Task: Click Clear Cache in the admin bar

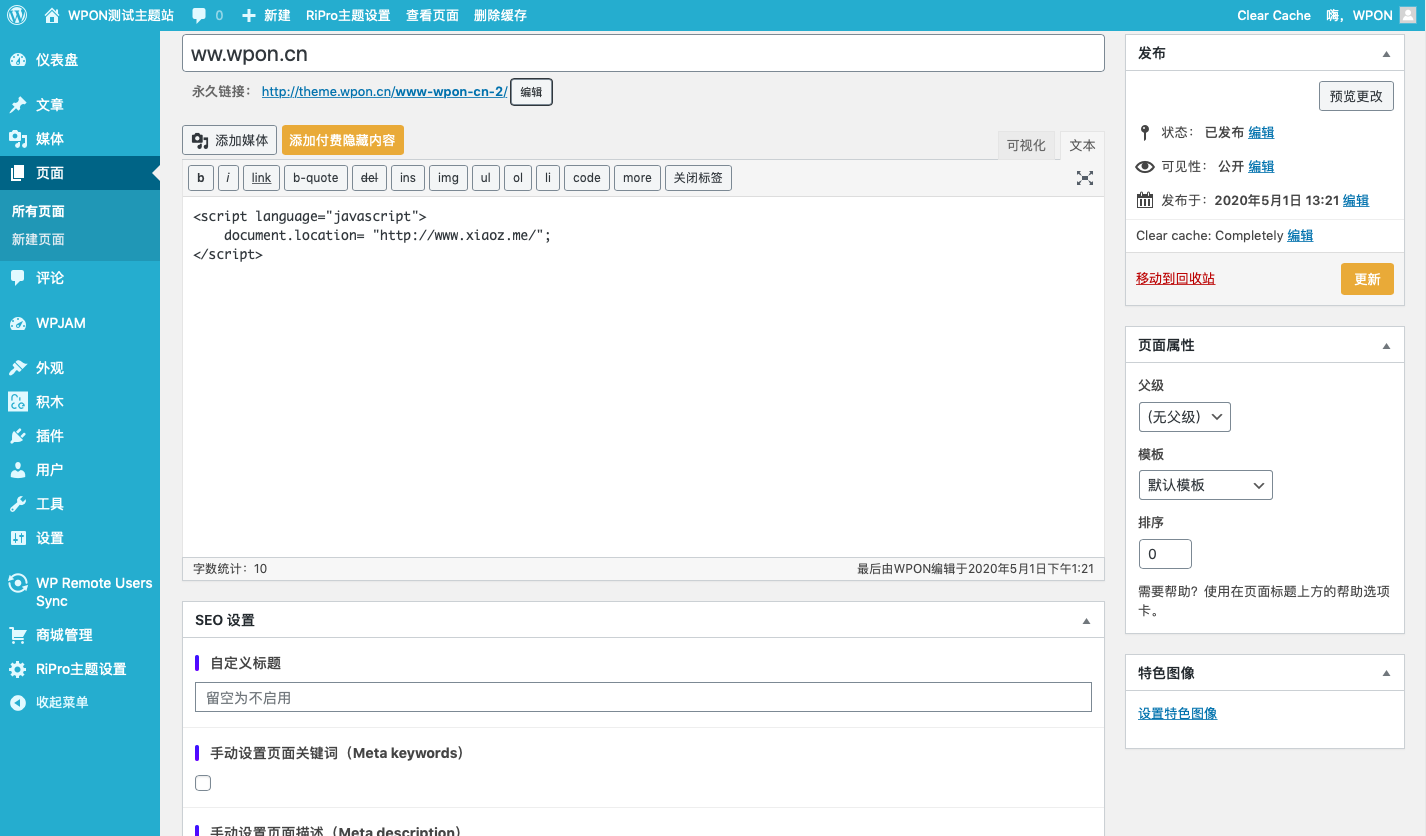Action: (x=1274, y=15)
